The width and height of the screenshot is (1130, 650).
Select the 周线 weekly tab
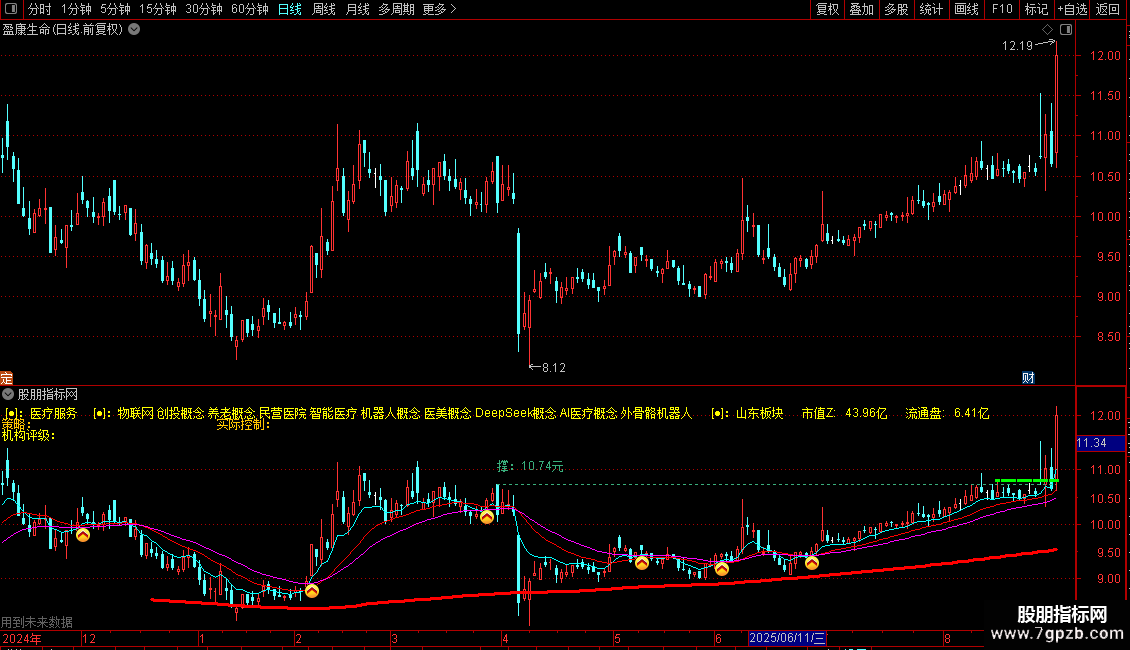pyautogui.click(x=324, y=9)
